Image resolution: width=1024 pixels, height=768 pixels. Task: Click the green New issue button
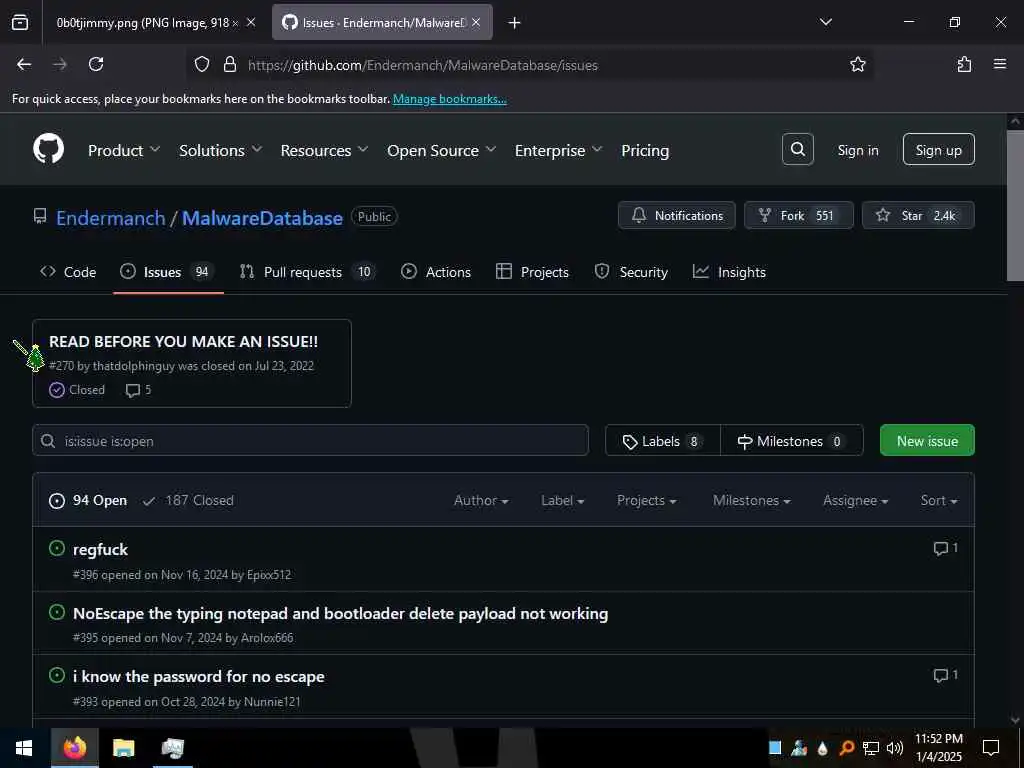[x=927, y=441]
